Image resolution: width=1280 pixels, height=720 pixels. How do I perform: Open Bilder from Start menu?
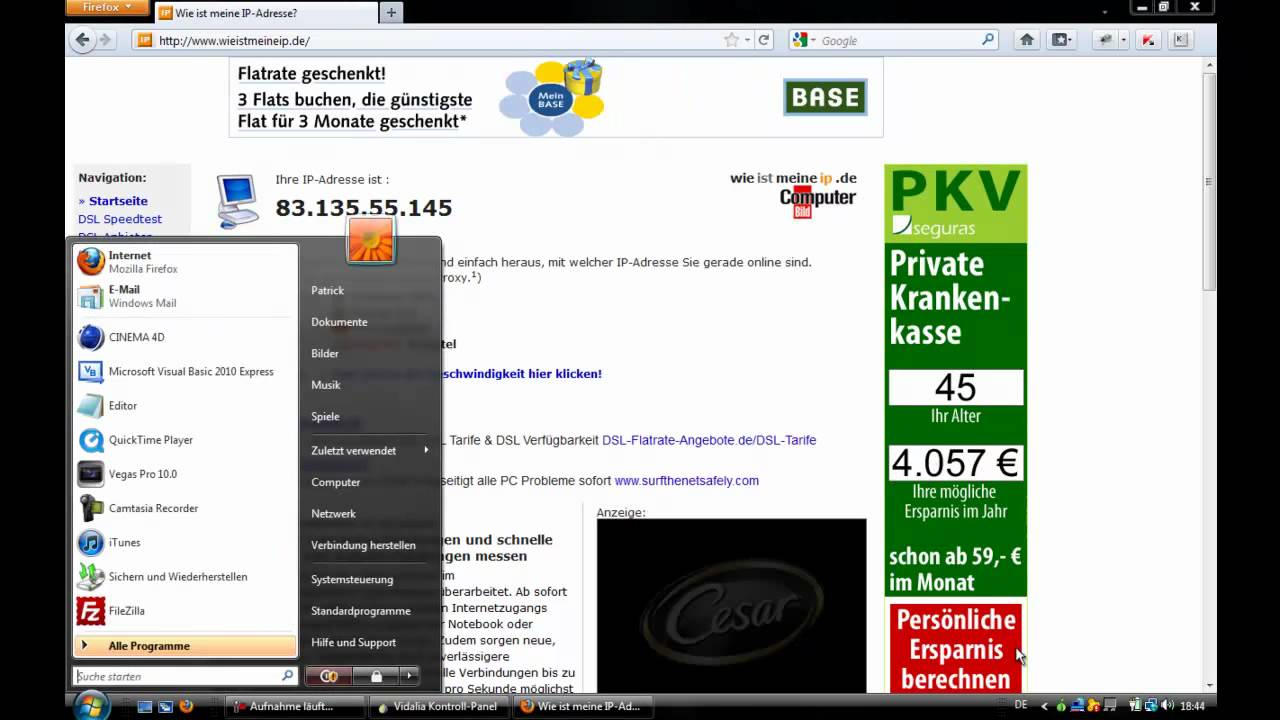coord(325,353)
